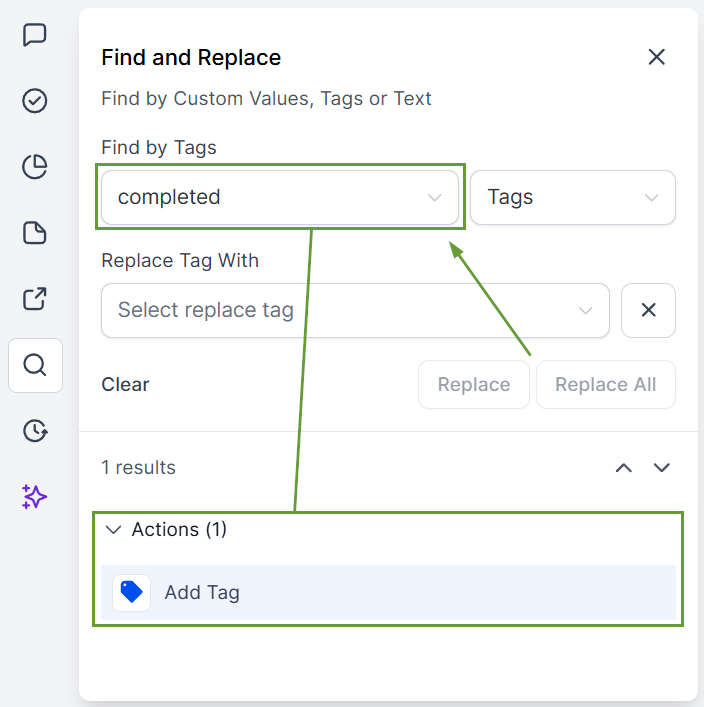Go to previous result with up chevron

click(x=624, y=467)
